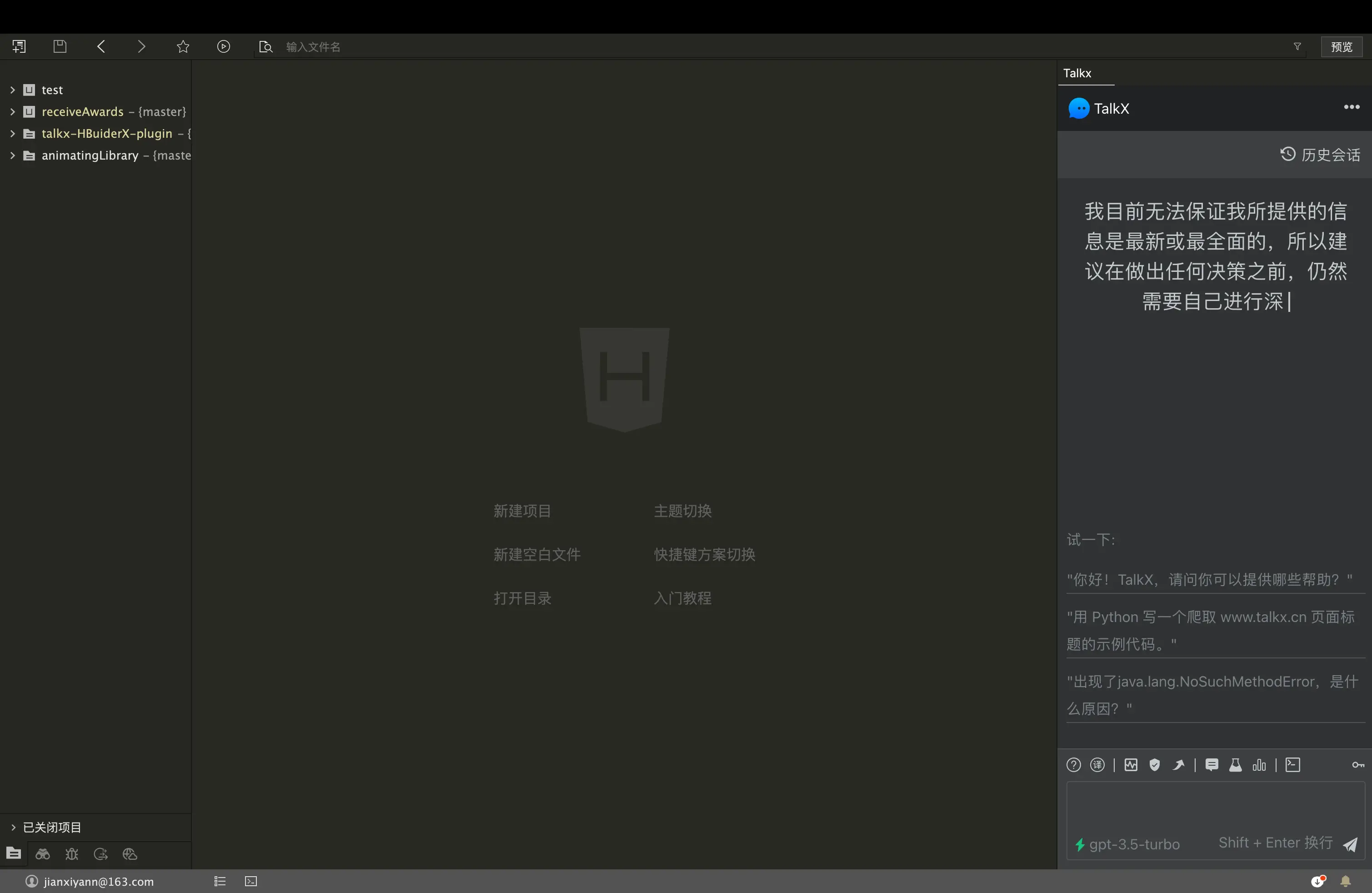Select the Python crawler example suggestion

coord(1215,631)
